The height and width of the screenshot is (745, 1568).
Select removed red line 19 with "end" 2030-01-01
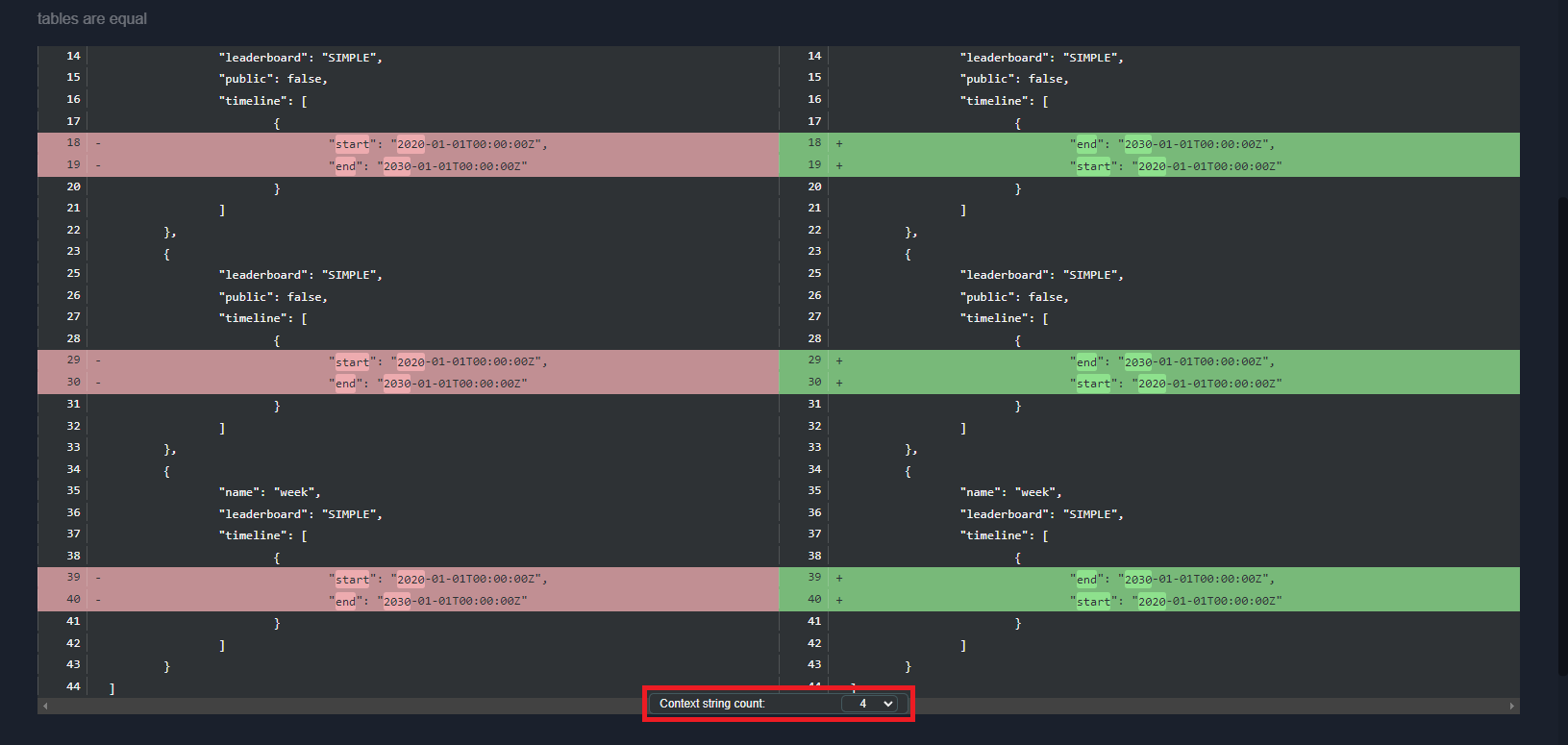(x=408, y=165)
